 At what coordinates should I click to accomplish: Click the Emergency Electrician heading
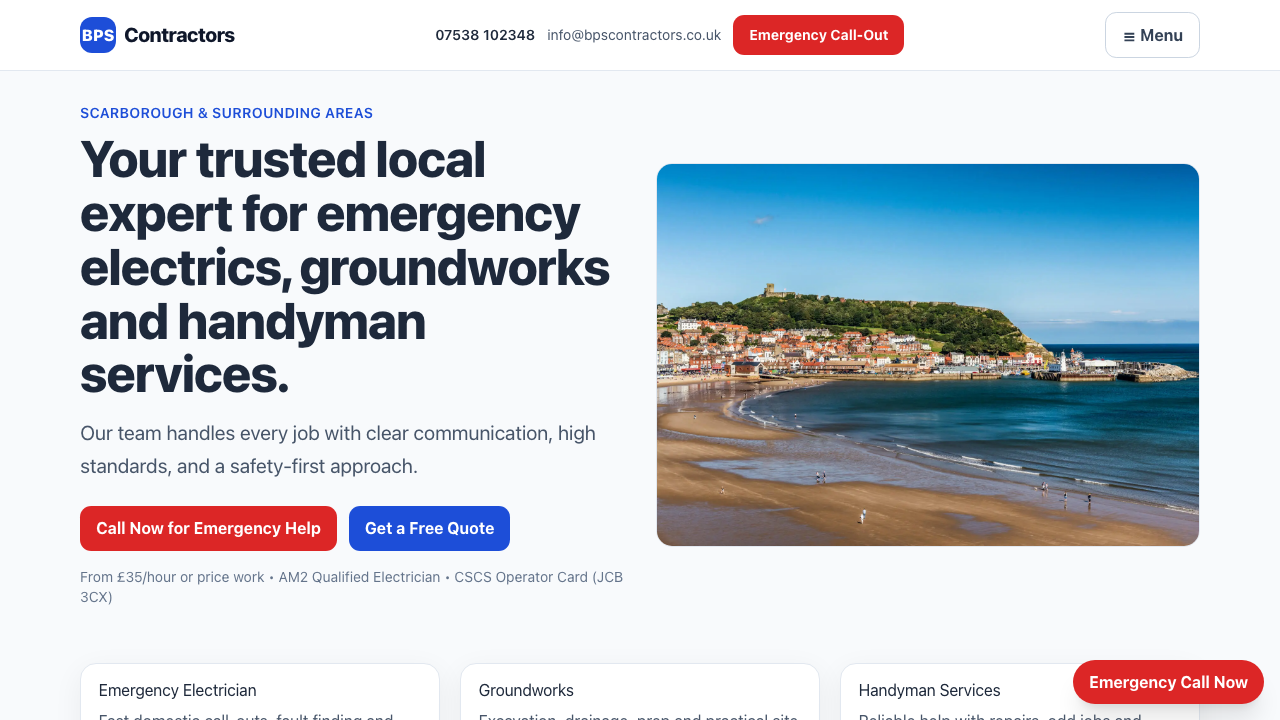point(177,690)
